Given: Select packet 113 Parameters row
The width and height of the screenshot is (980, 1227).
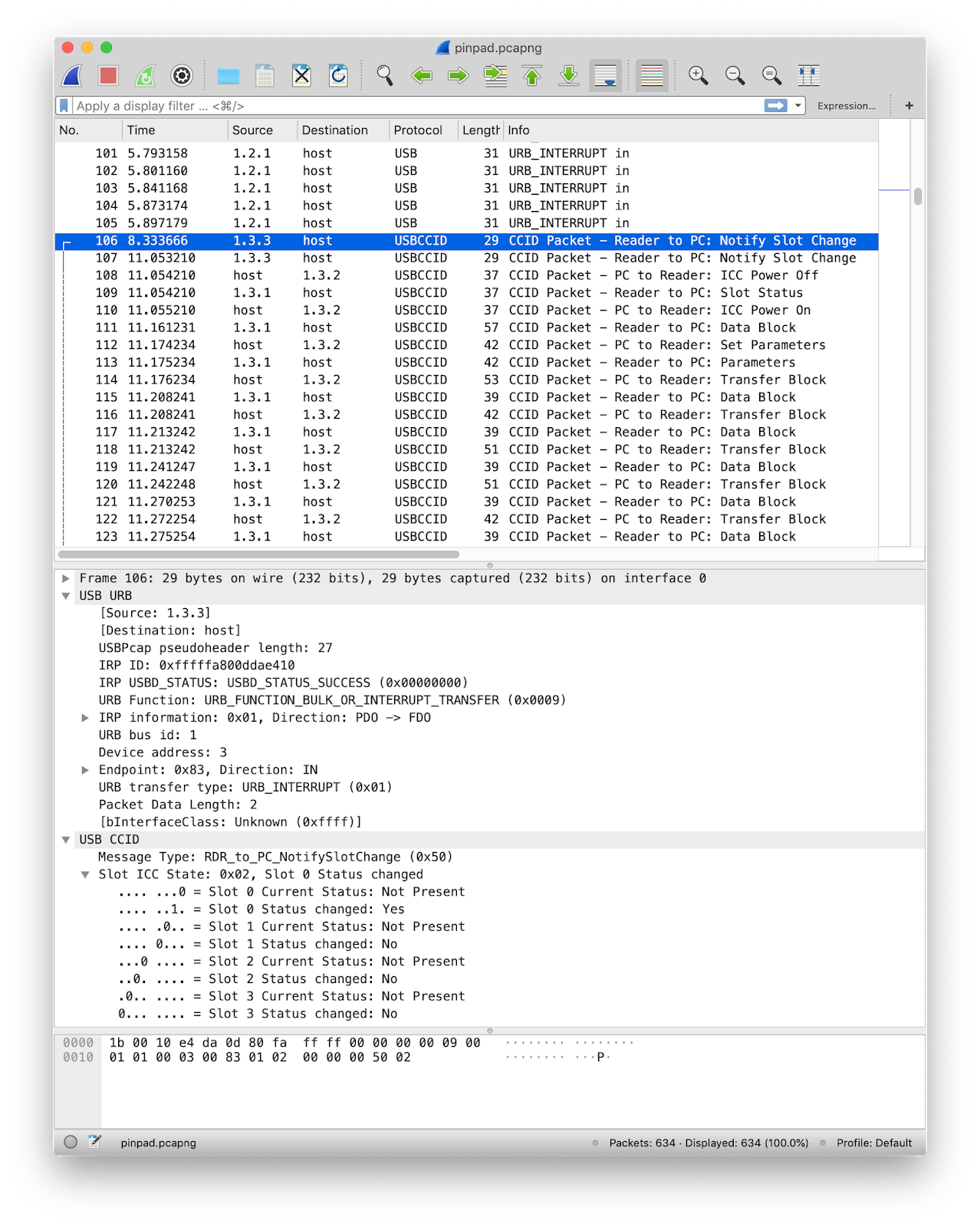Looking at the screenshot, I should 466,363.
